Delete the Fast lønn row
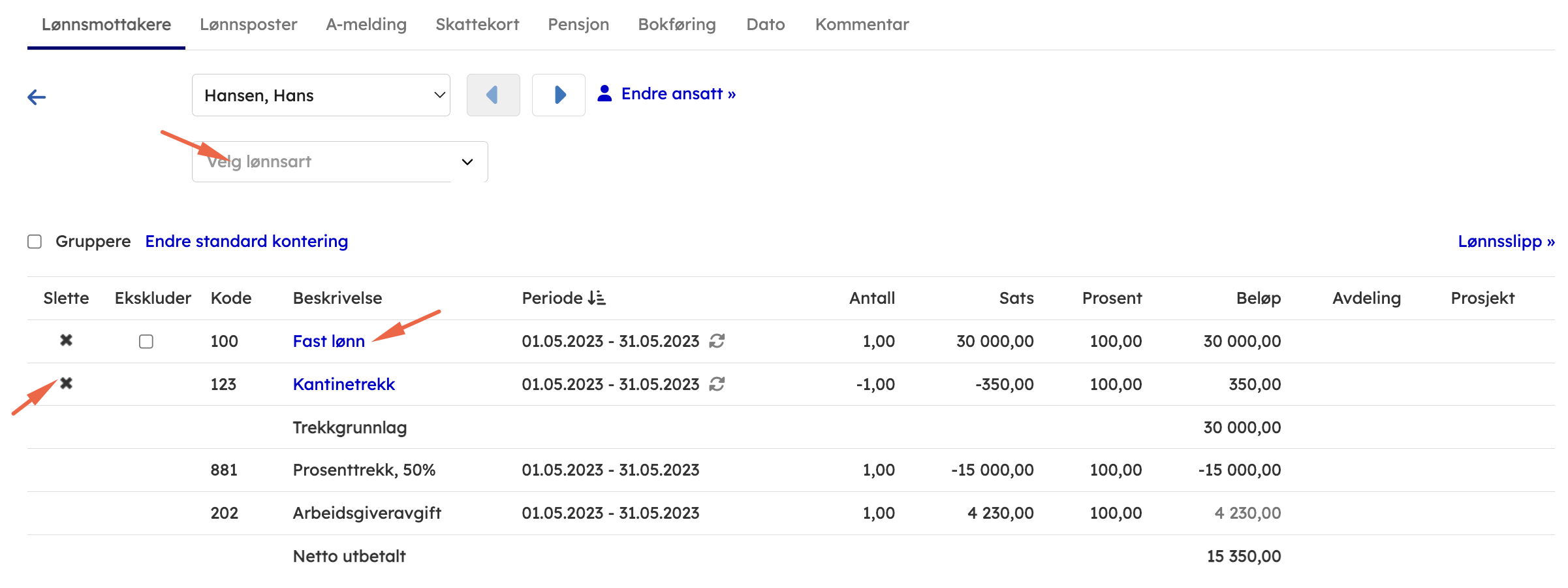 (66, 340)
